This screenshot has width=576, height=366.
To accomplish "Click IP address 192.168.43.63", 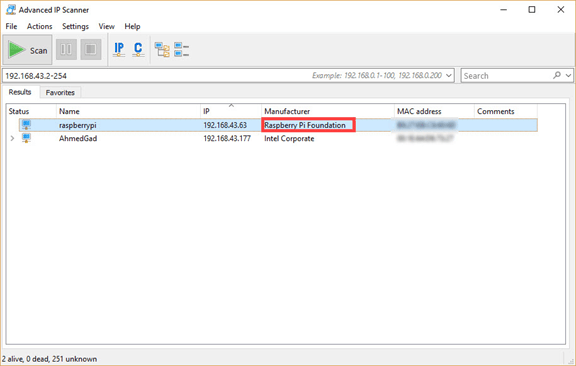I will click(225, 125).
